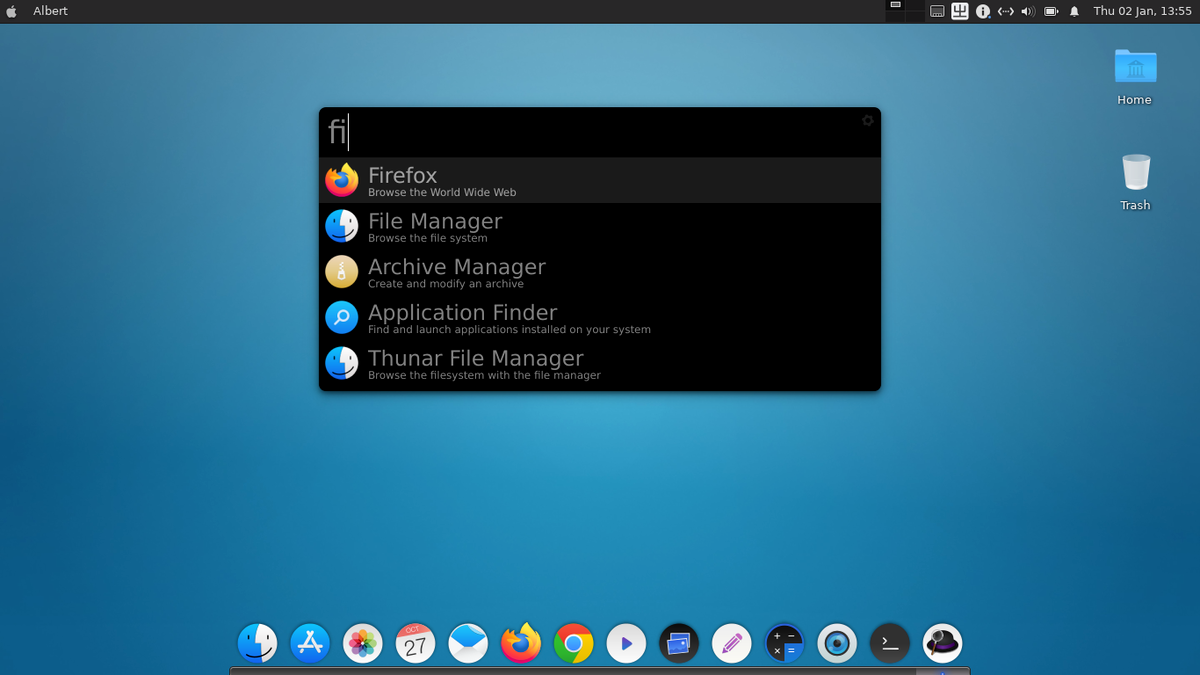Click the Thunar File Manager result icon
The width and height of the screenshot is (1200, 675).
(x=342, y=364)
